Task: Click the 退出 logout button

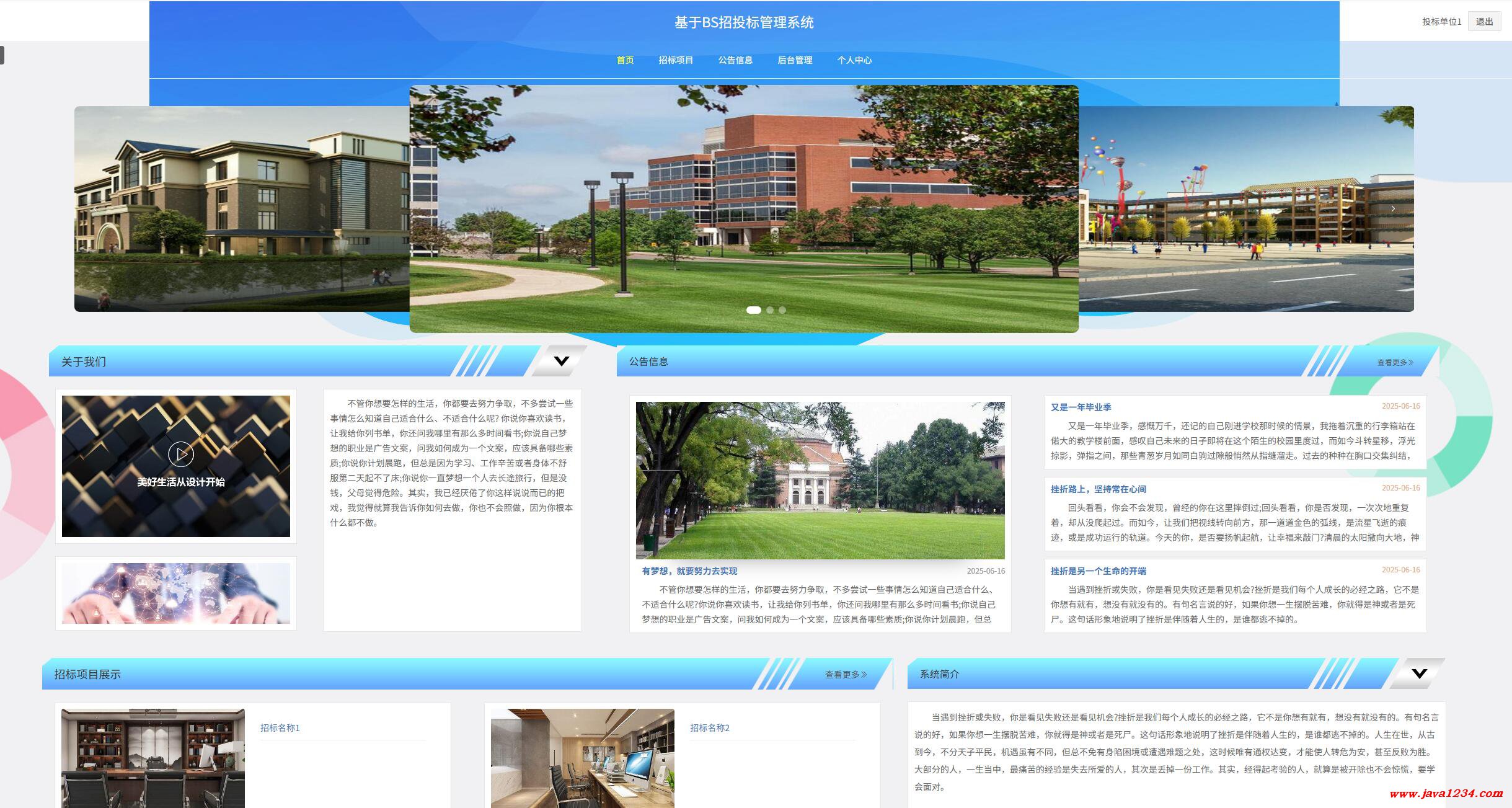Action: coord(1484,22)
